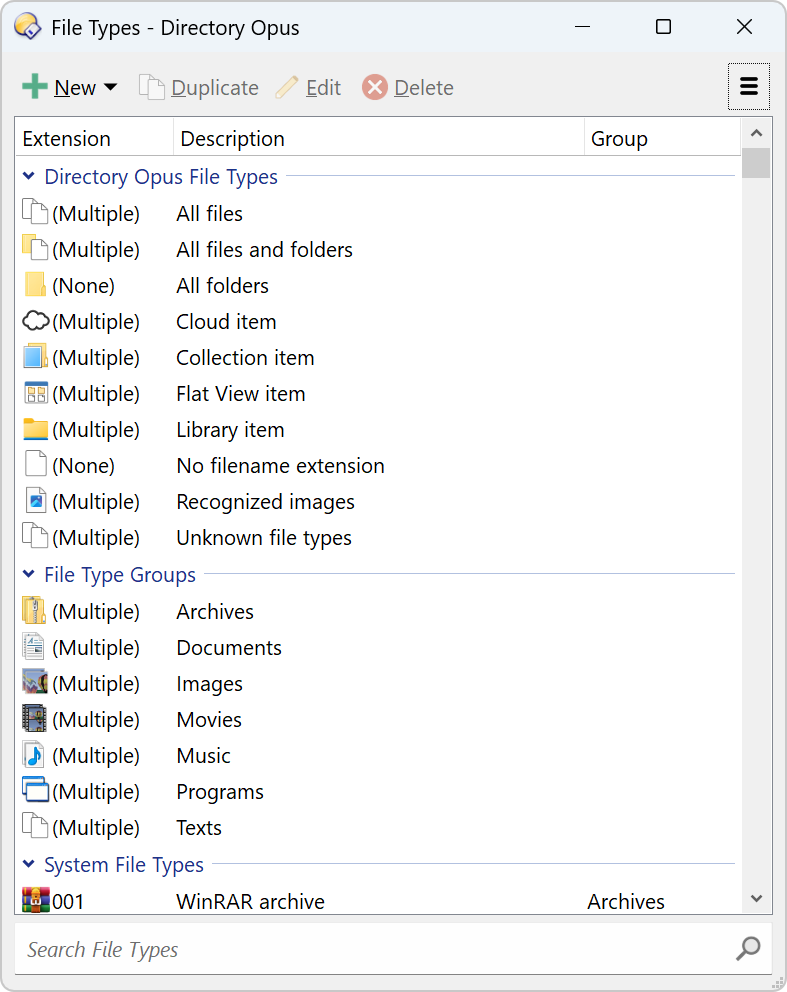This screenshot has width=787, height=992.
Task: Collapse the File Type Groups section
Action: pyautogui.click(x=29, y=576)
